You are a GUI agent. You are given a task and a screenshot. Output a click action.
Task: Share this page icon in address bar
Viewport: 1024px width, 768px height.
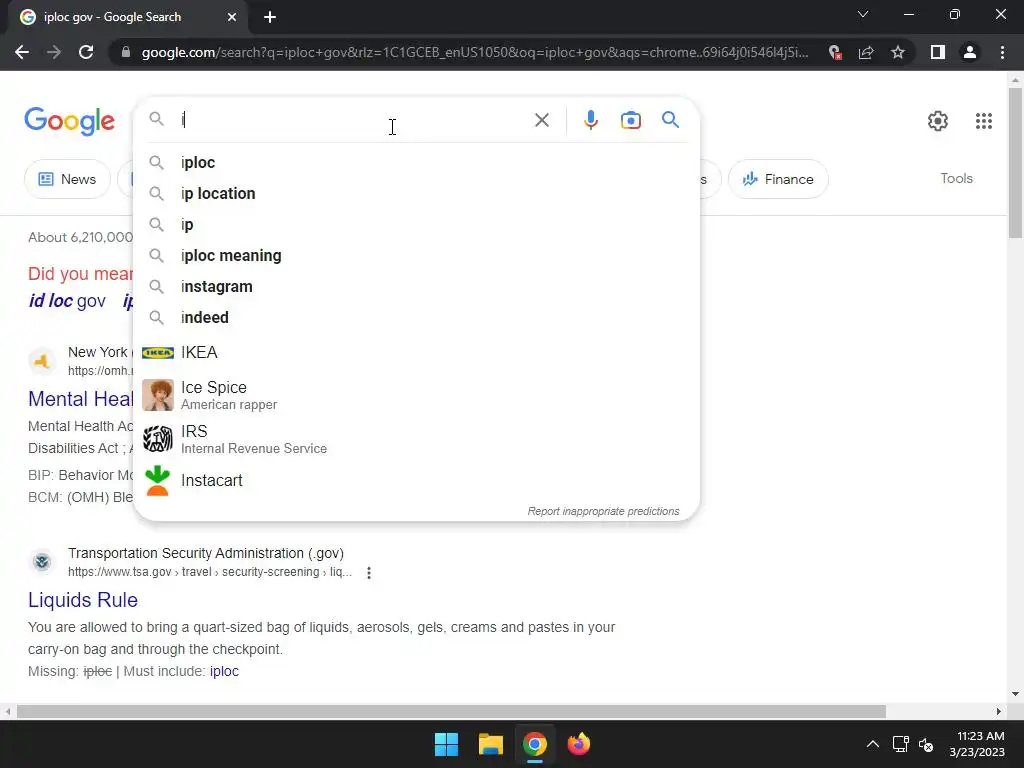coord(866,52)
